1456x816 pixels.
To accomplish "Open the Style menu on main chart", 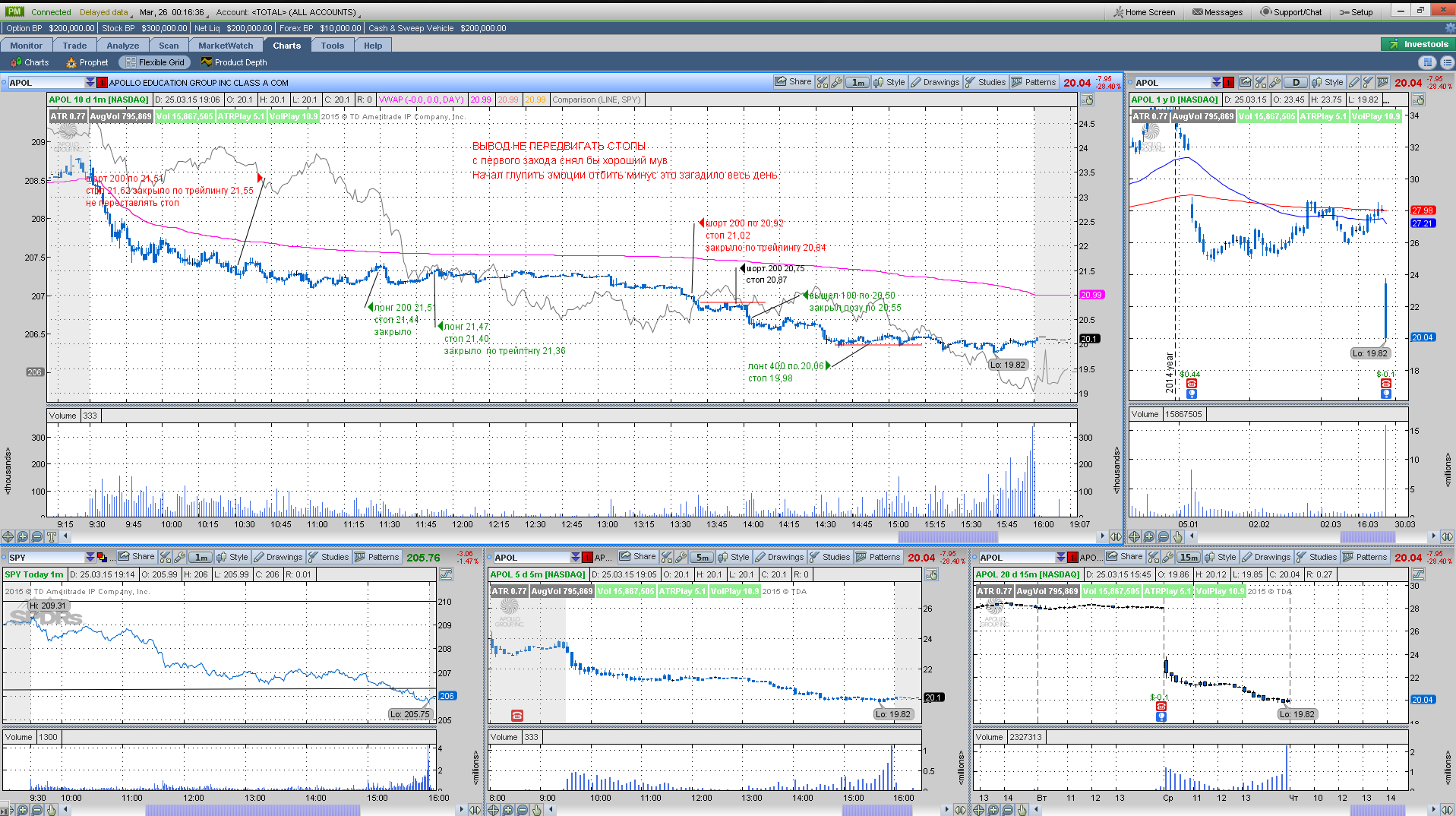I will coord(889,82).
